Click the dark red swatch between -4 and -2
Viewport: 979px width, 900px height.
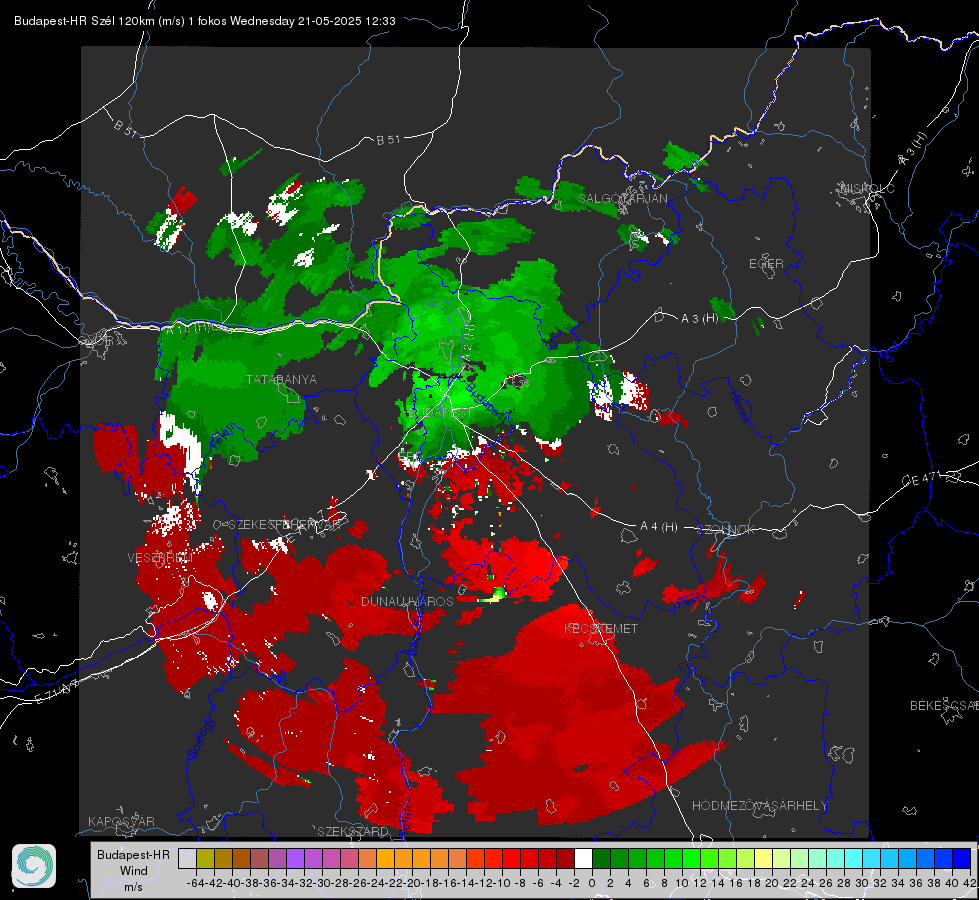tap(565, 858)
